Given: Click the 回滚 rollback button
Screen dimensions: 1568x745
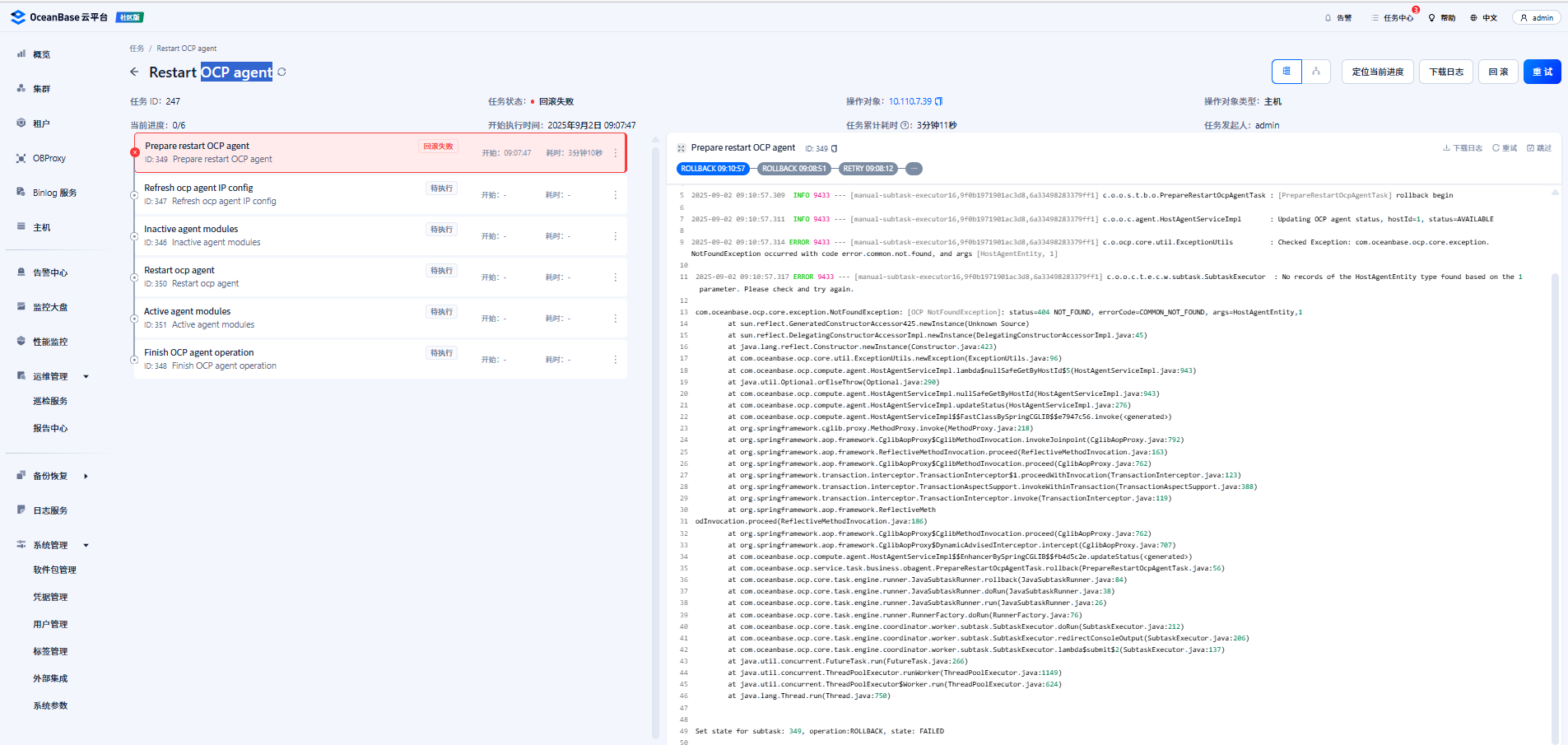Looking at the screenshot, I should pos(1498,72).
